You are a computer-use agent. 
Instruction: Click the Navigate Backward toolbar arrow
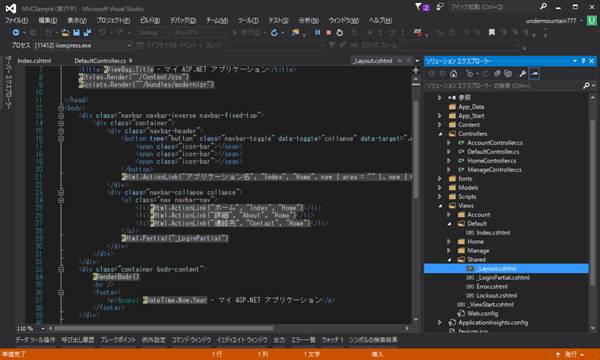16,33
